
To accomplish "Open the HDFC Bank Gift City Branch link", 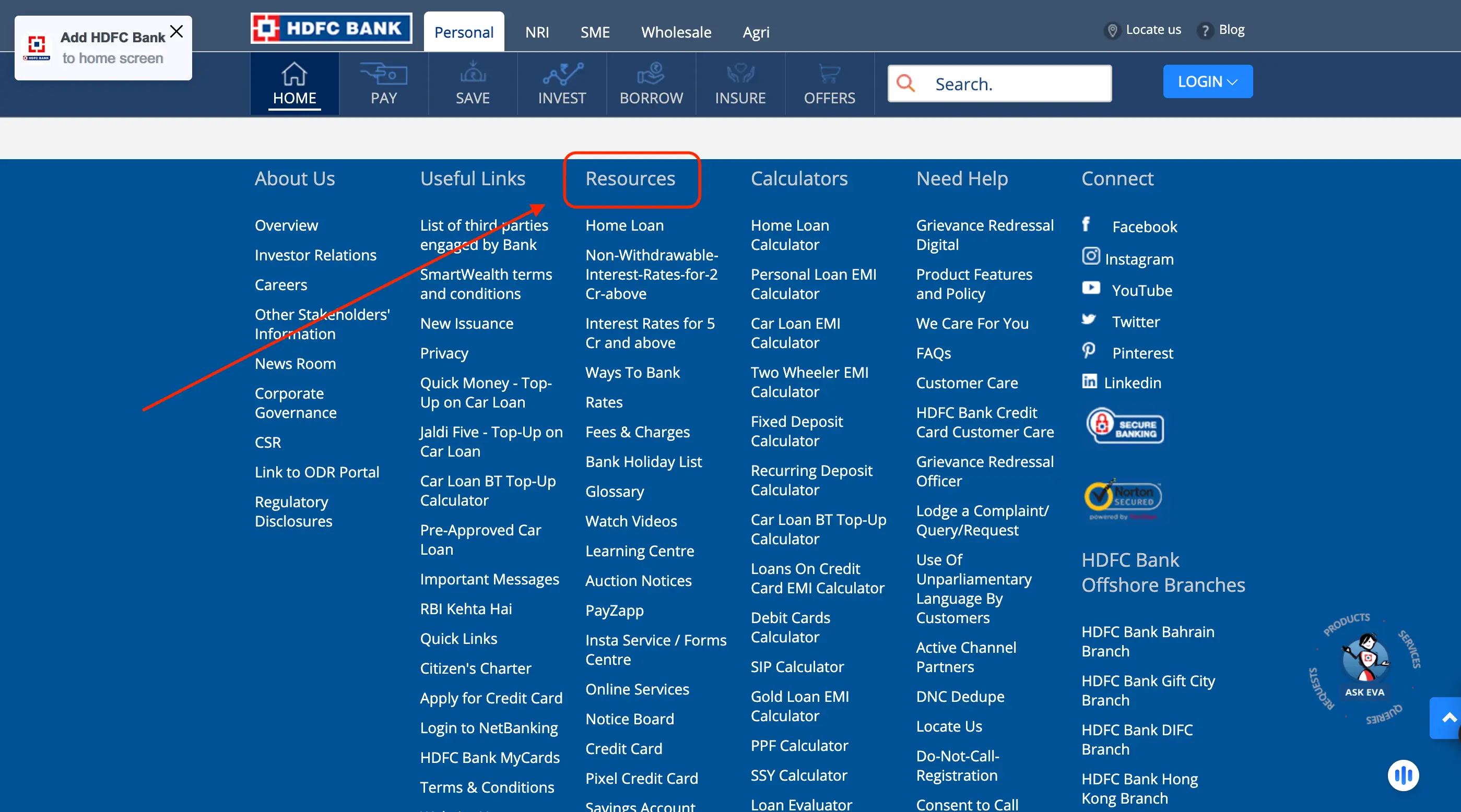I will 1148,690.
